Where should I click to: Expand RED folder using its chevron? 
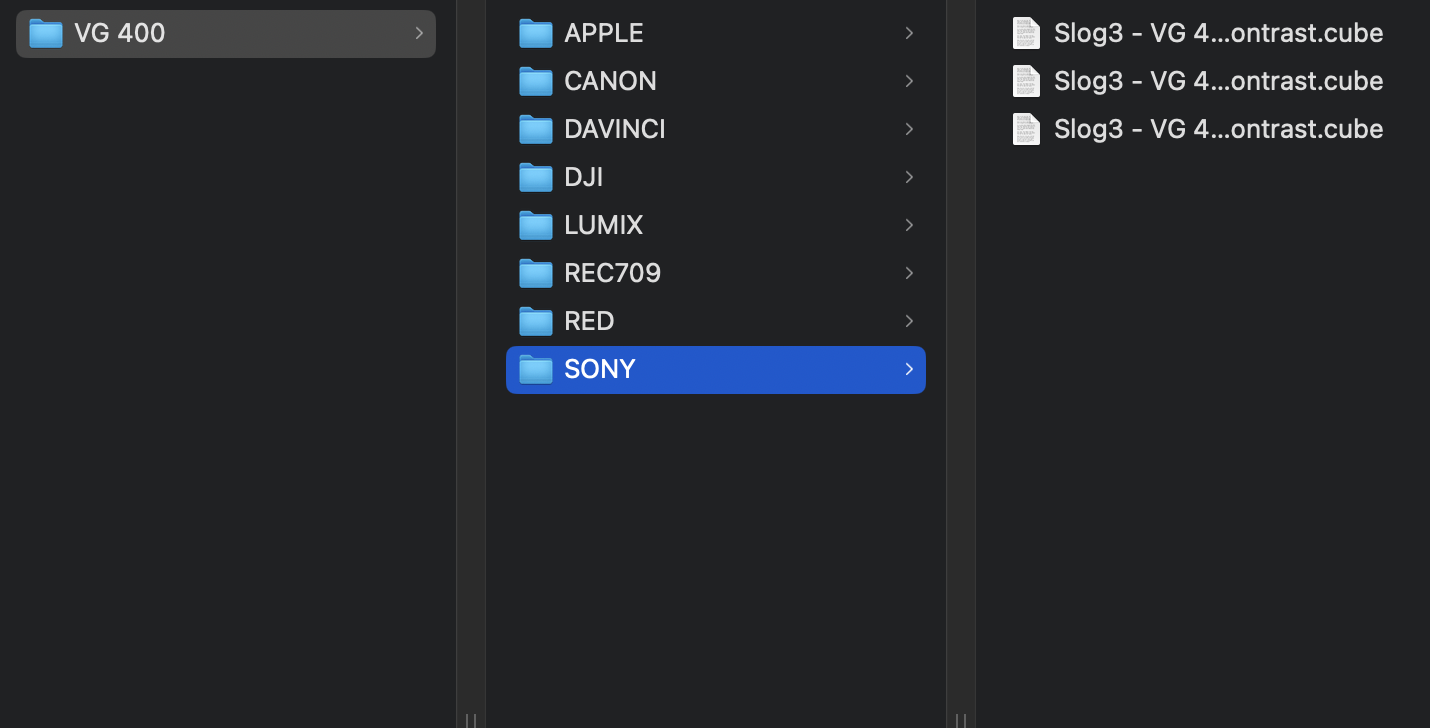pos(909,321)
